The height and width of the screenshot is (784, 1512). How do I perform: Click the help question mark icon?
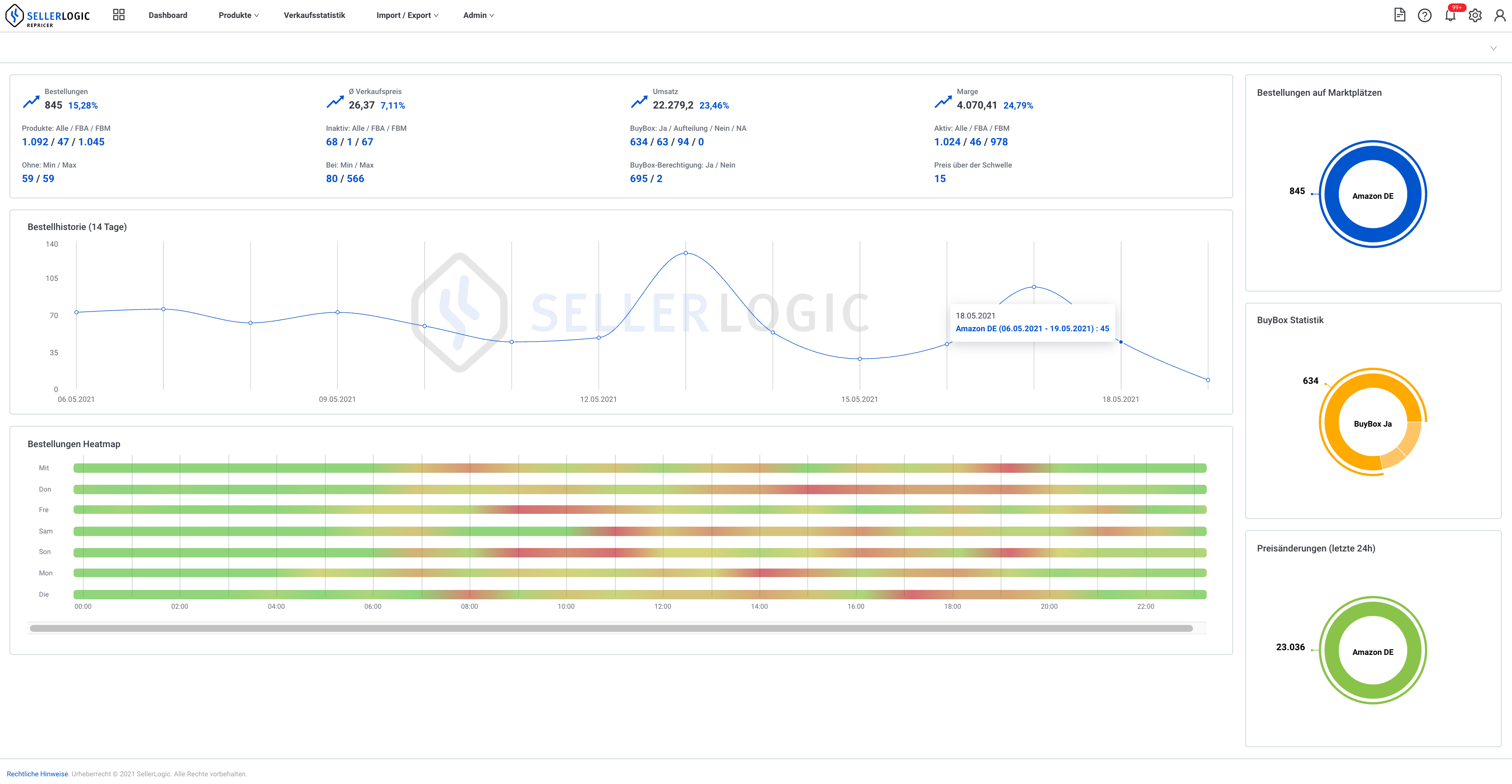pyautogui.click(x=1424, y=15)
